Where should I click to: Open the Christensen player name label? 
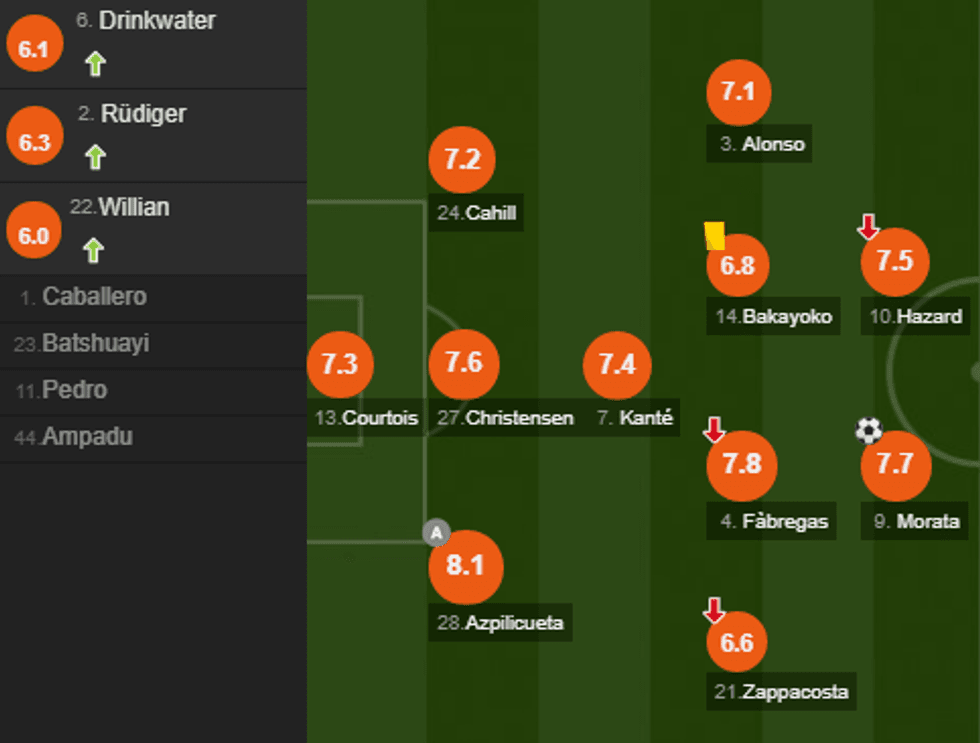(505, 418)
